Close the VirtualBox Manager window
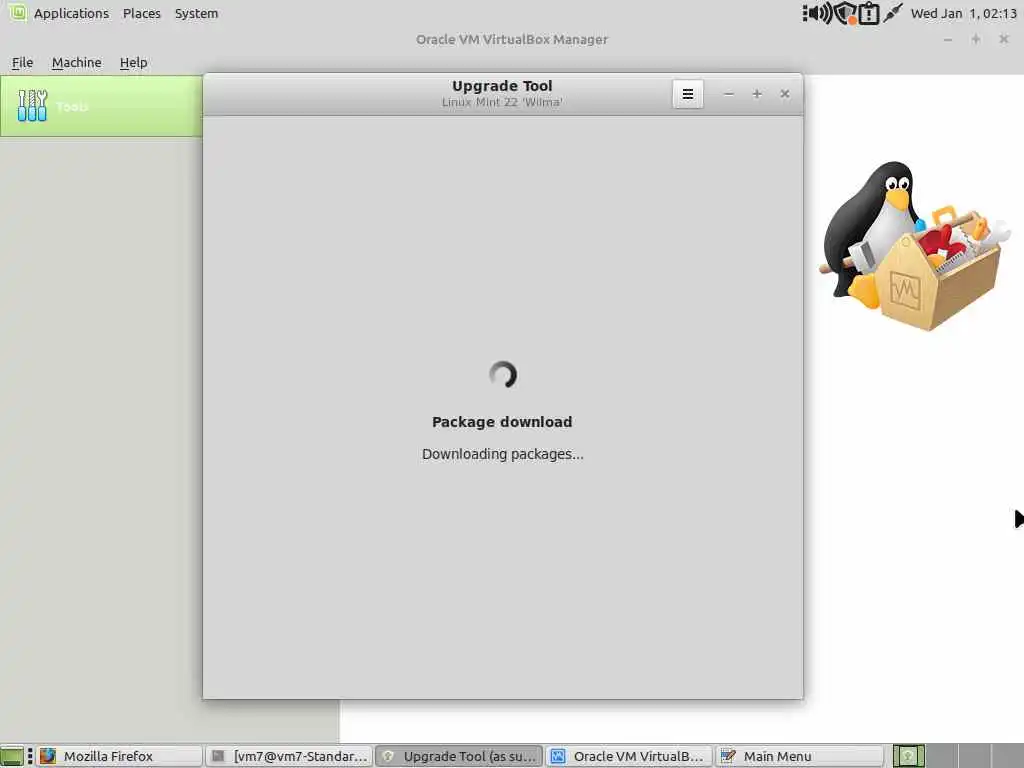Screen dimensions: 1024x768 click(1004, 39)
